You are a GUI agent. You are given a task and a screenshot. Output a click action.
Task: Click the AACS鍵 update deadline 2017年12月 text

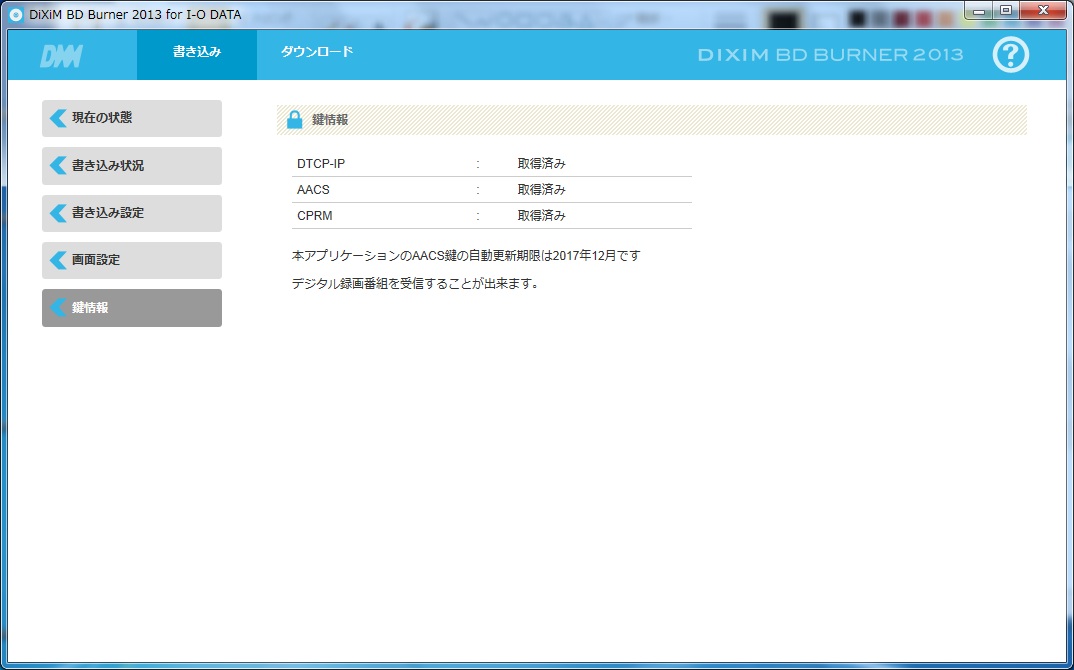pyautogui.click(x=466, y=256)
